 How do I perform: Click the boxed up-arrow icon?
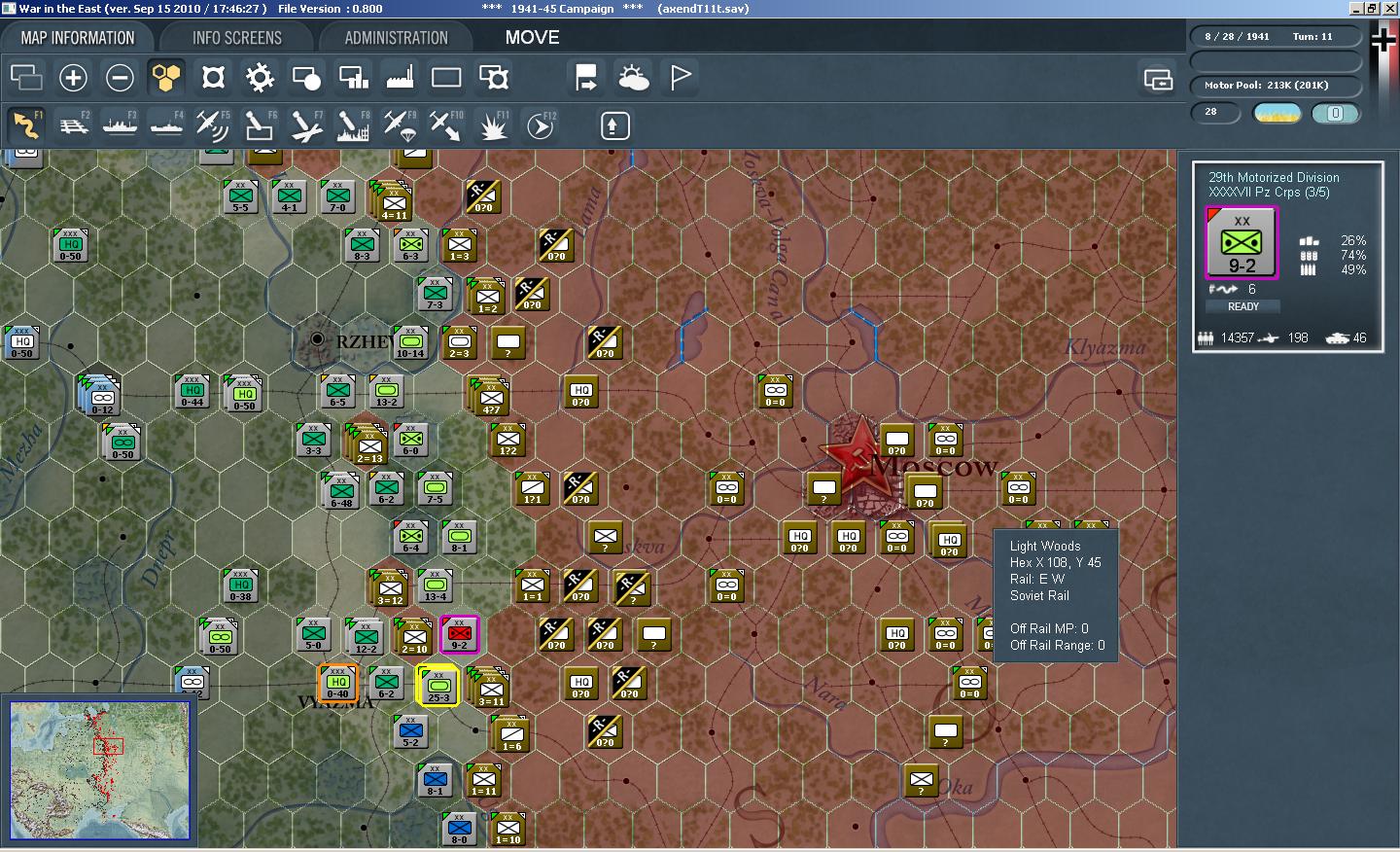point(614,125)
